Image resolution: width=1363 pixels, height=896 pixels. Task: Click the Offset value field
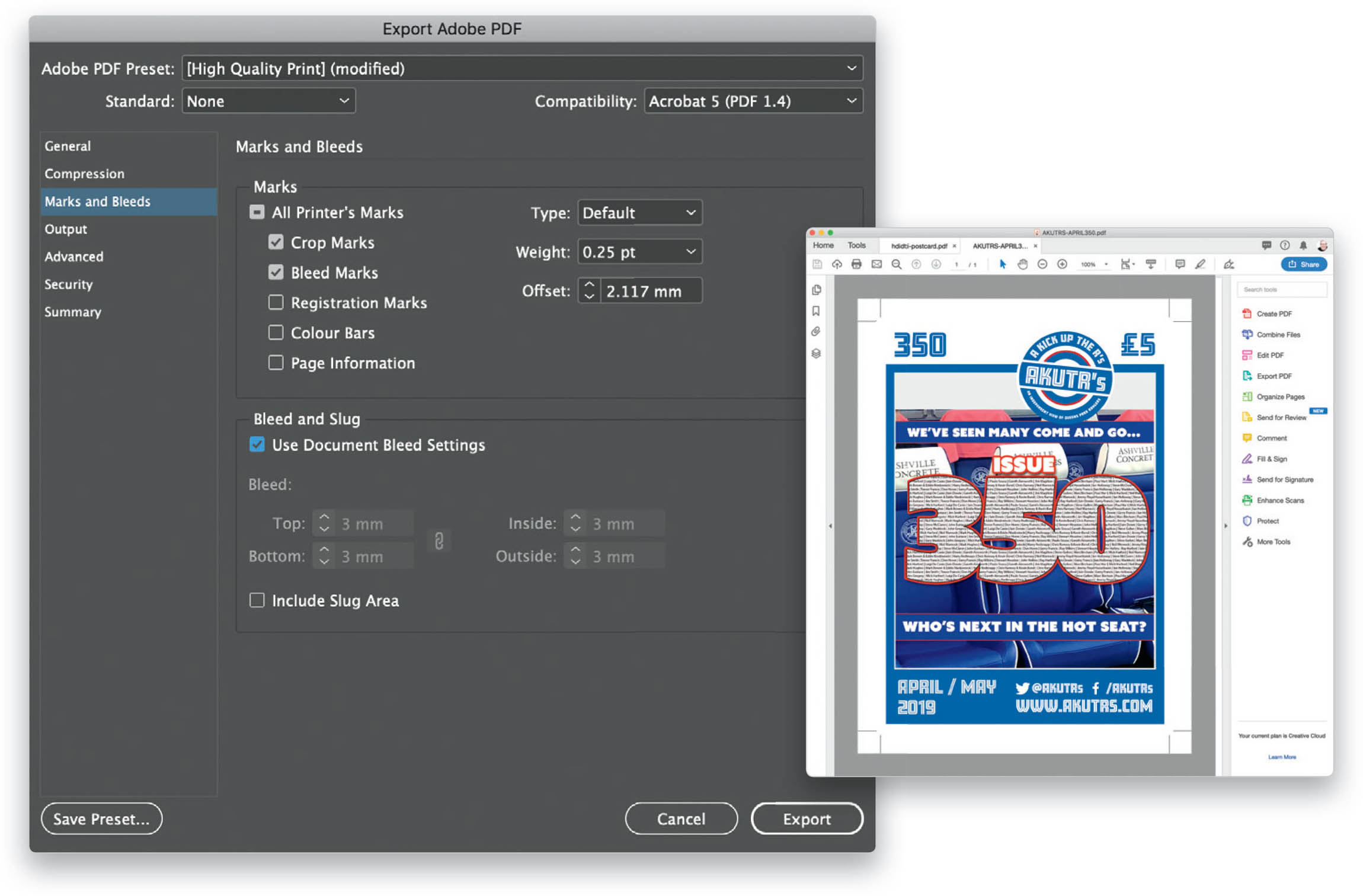[651, 291]
